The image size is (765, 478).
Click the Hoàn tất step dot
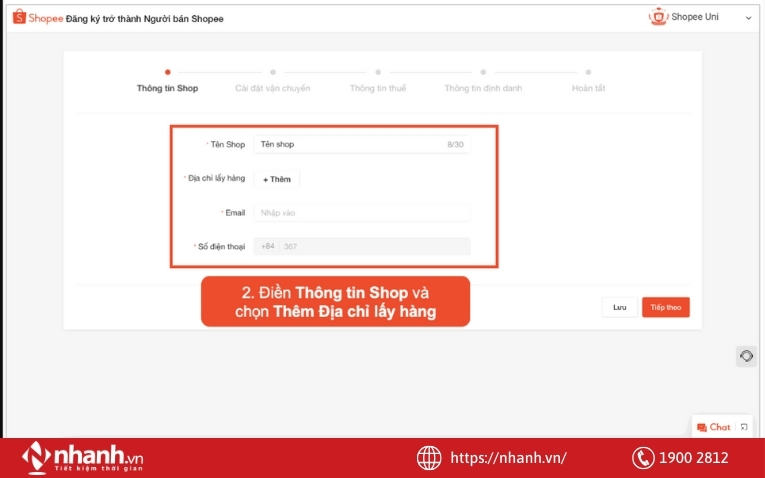(588, 72)
